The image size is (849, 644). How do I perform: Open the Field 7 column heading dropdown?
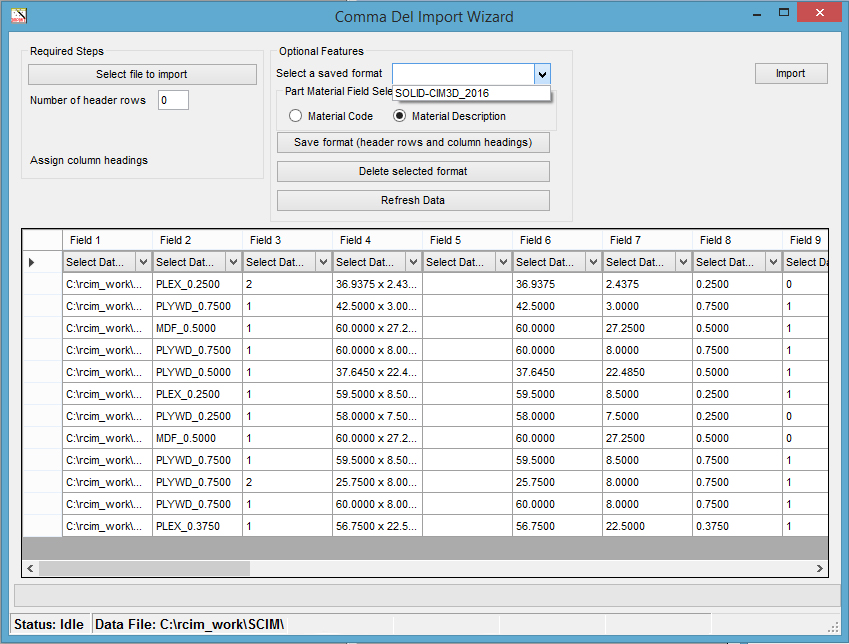point(683,262)
